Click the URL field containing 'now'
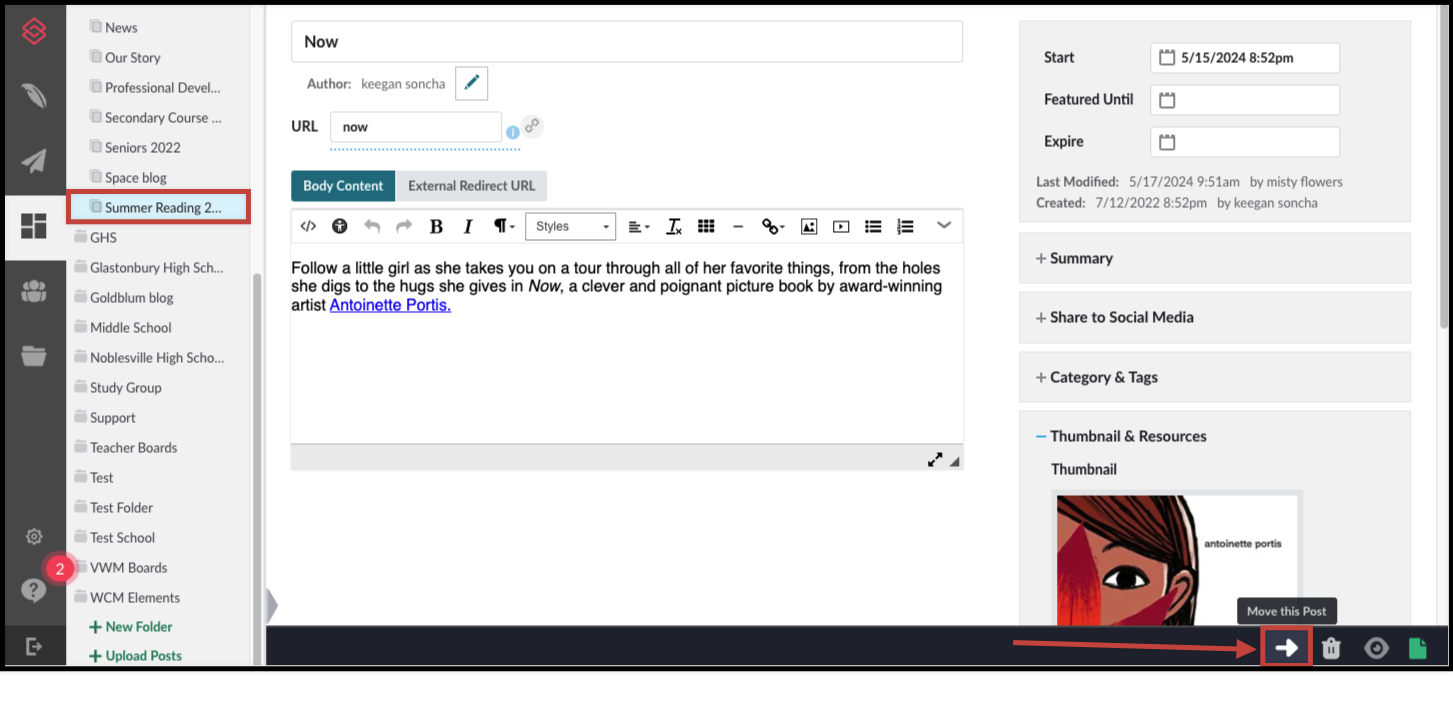Viewport: 1453px width, 715px height. (416, 127)
